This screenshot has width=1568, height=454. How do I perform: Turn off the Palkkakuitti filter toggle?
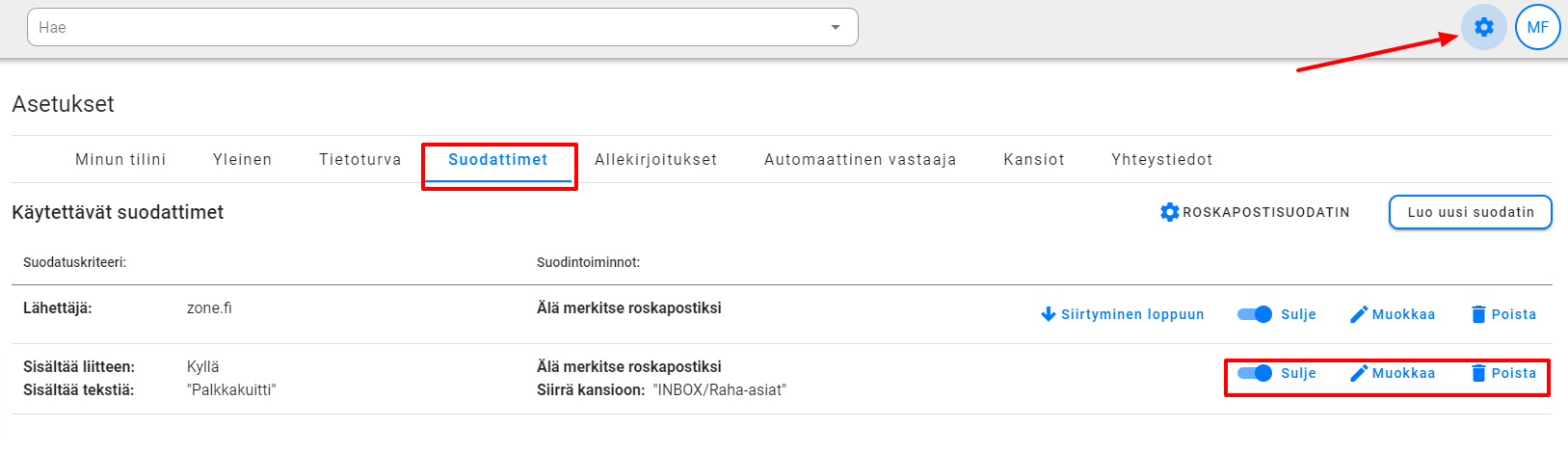click(1255, 373)
